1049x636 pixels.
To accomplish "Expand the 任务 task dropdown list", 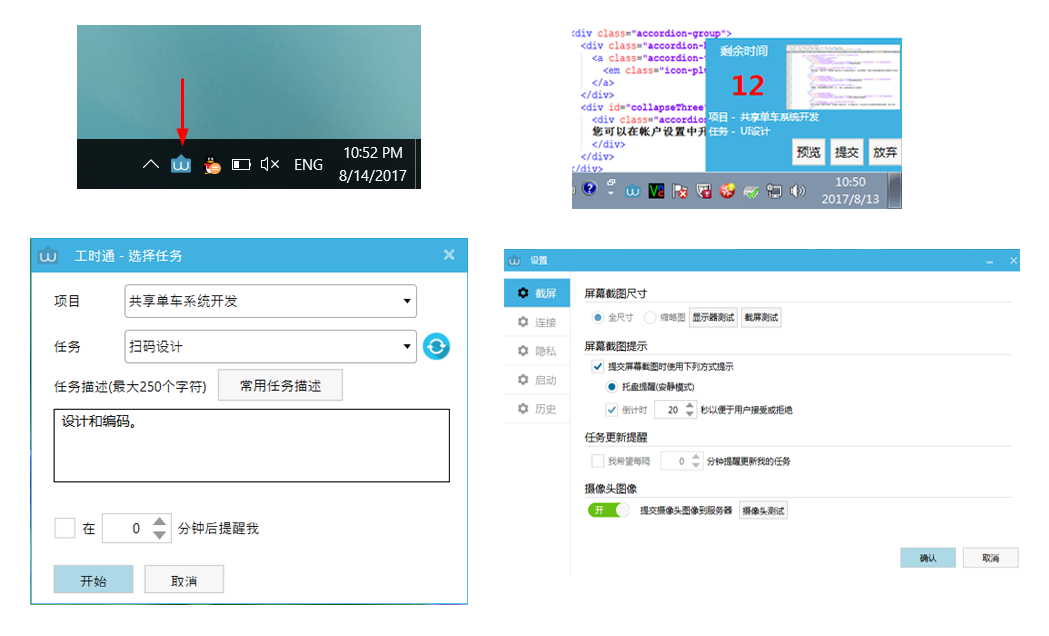I will (x=271, y=347).
